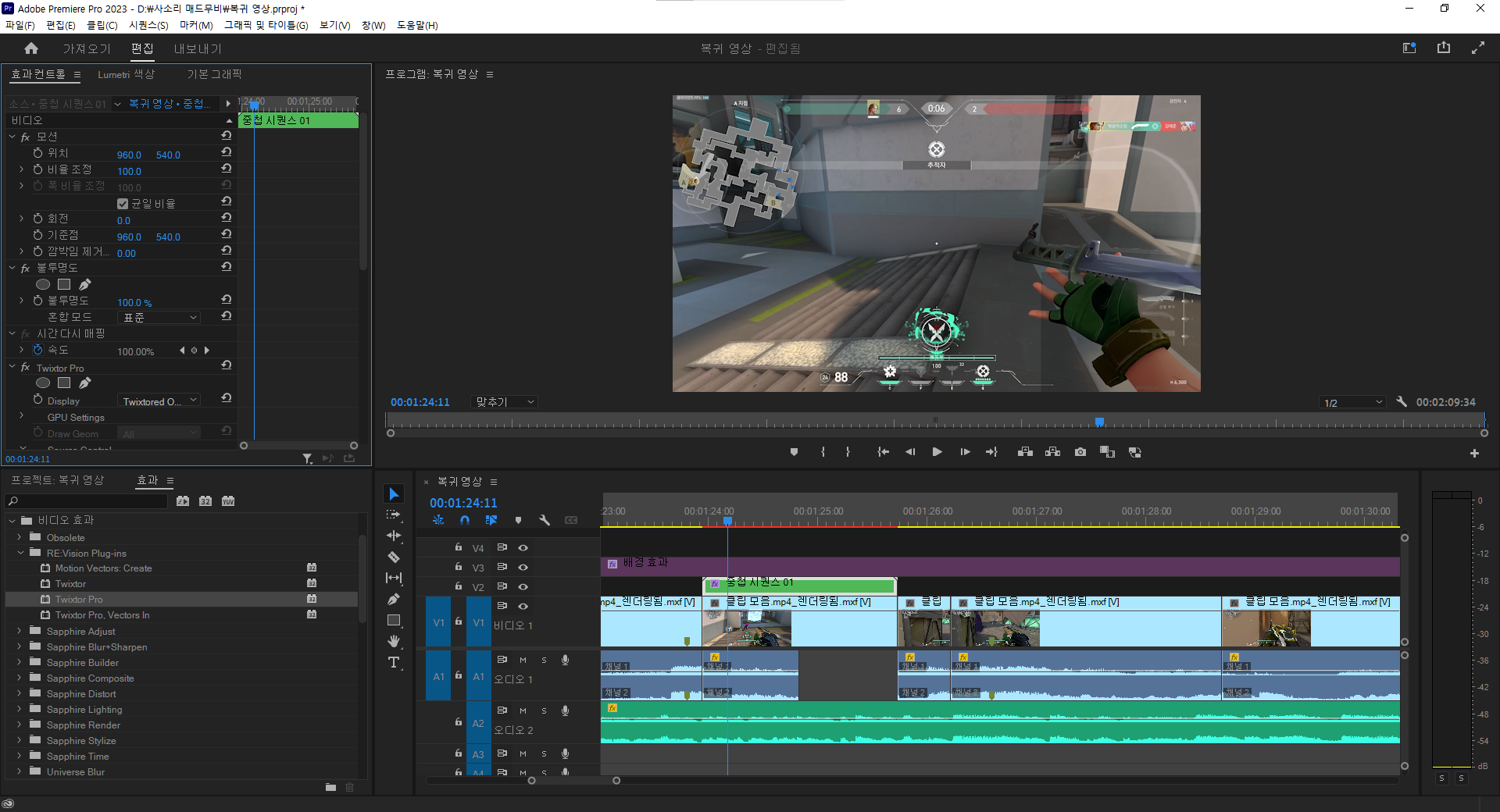
Task: Click the Lift button
Action: point(1025,452)
